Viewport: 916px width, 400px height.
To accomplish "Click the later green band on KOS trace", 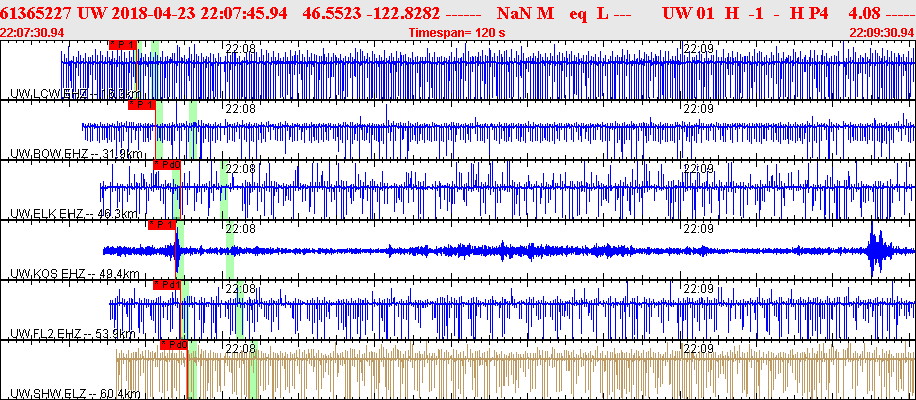I will point(230,250).
